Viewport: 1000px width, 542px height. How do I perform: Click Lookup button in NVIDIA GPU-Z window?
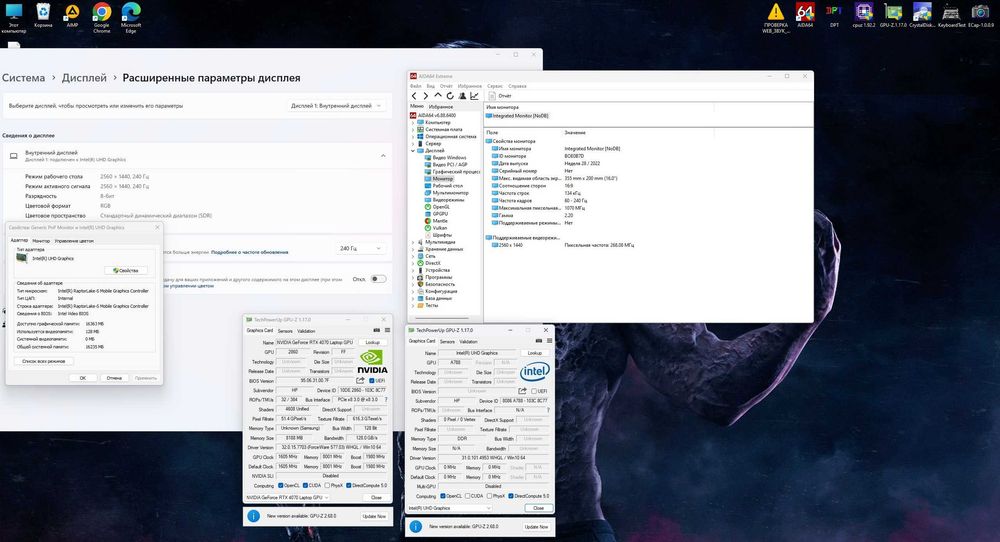point(372,342)
